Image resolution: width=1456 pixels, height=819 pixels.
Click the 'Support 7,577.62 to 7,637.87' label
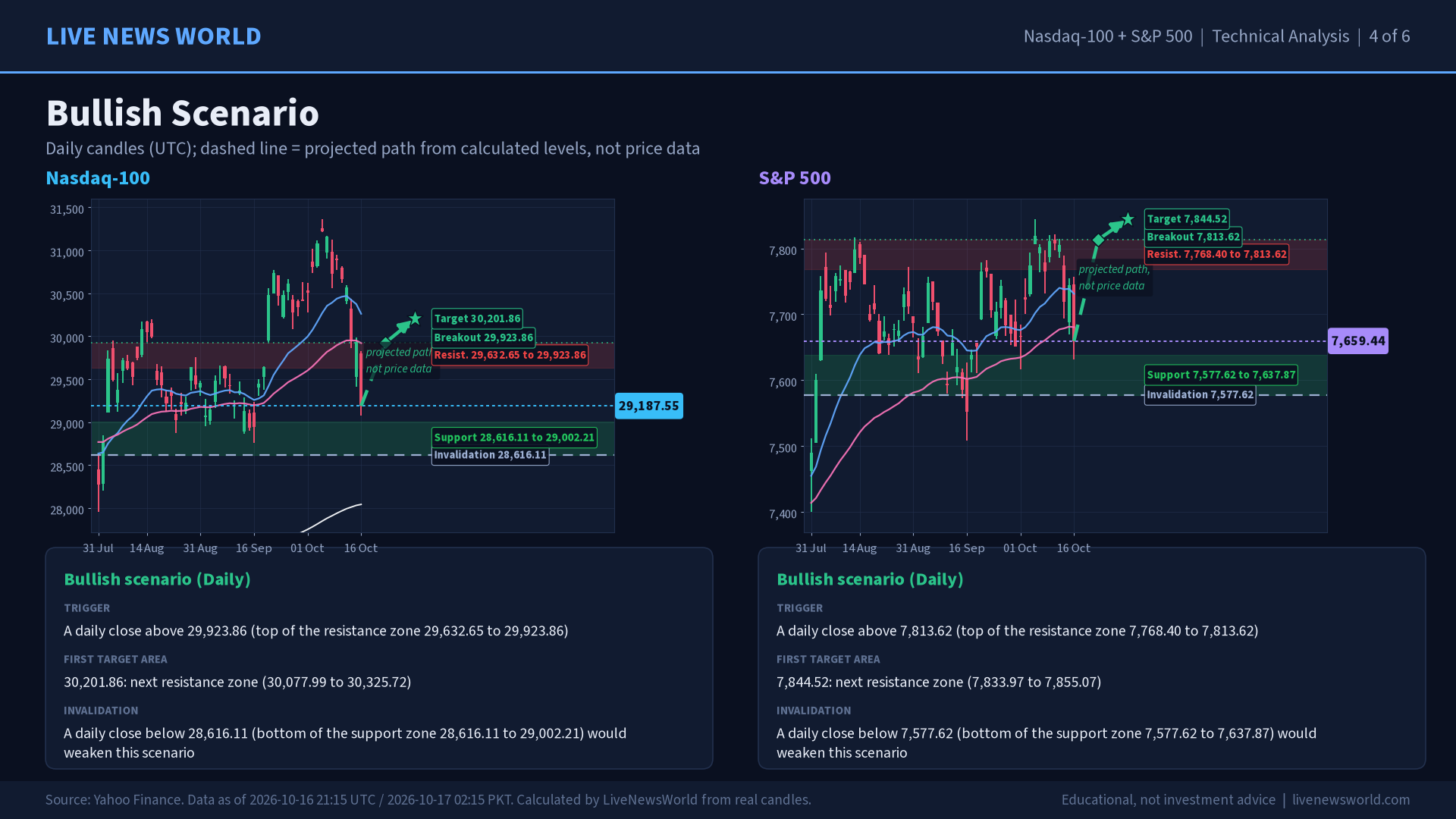1221,375
